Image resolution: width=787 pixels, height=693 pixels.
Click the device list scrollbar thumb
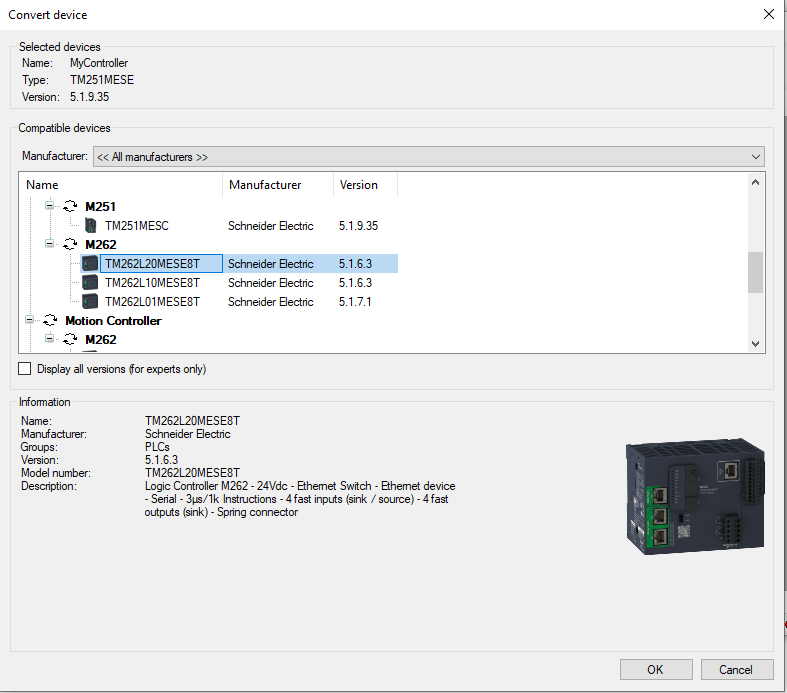click(755, 272)
